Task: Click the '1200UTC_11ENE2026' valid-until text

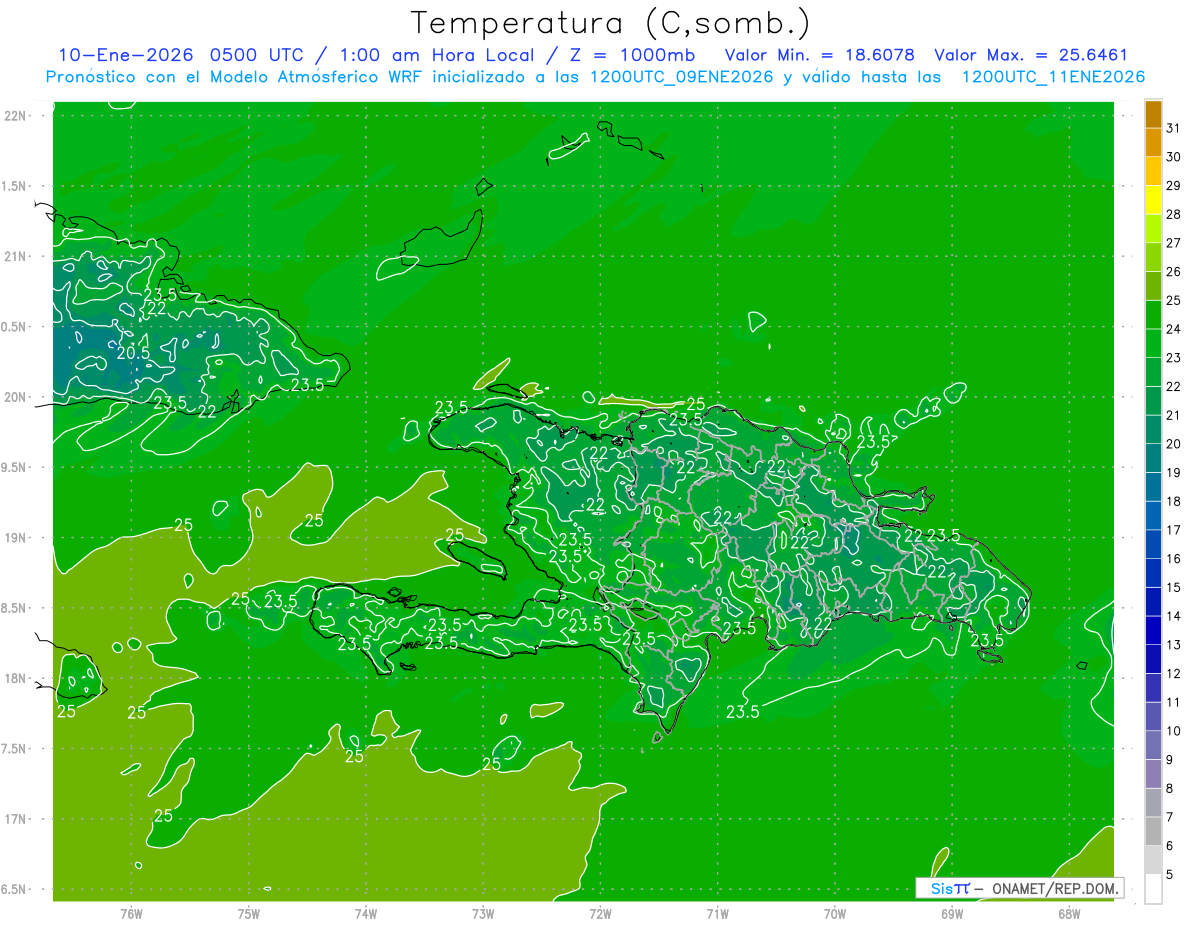Action: (x=1053, y=77)
